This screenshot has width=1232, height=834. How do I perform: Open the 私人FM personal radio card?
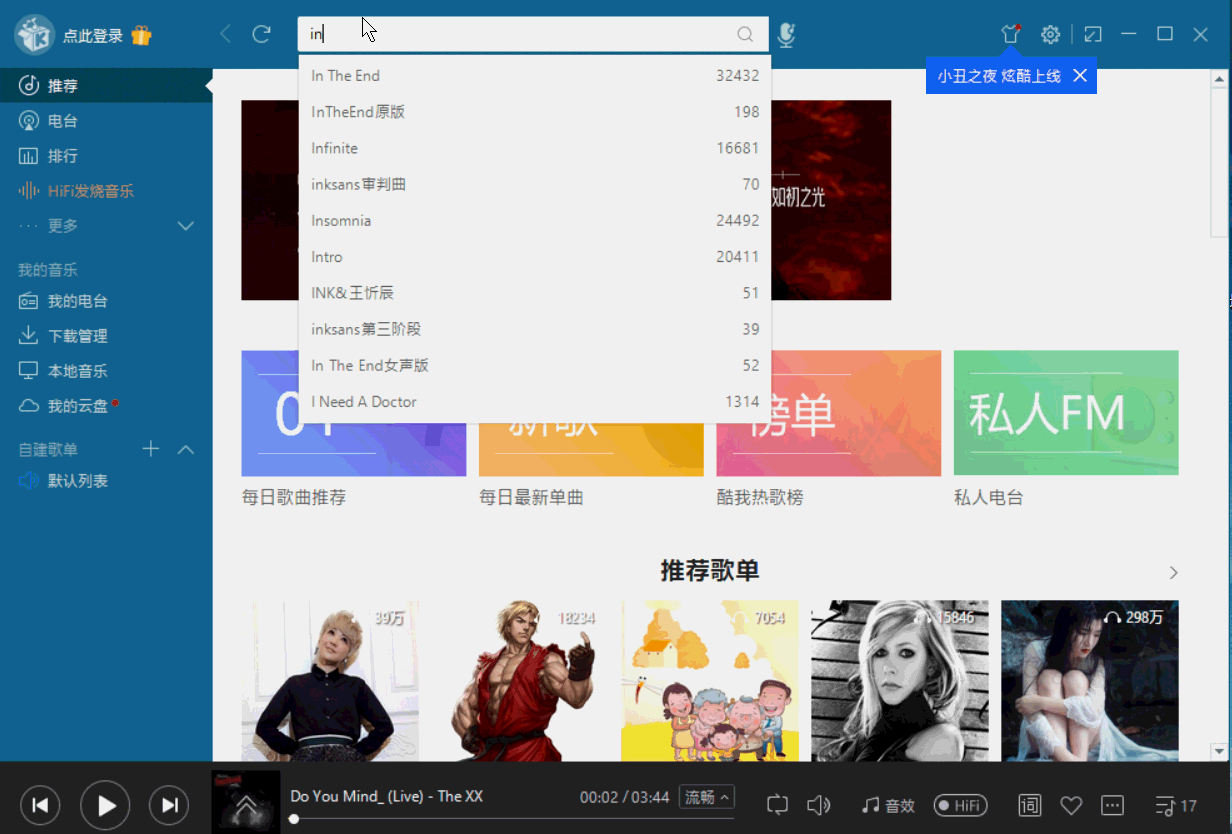1065,413
